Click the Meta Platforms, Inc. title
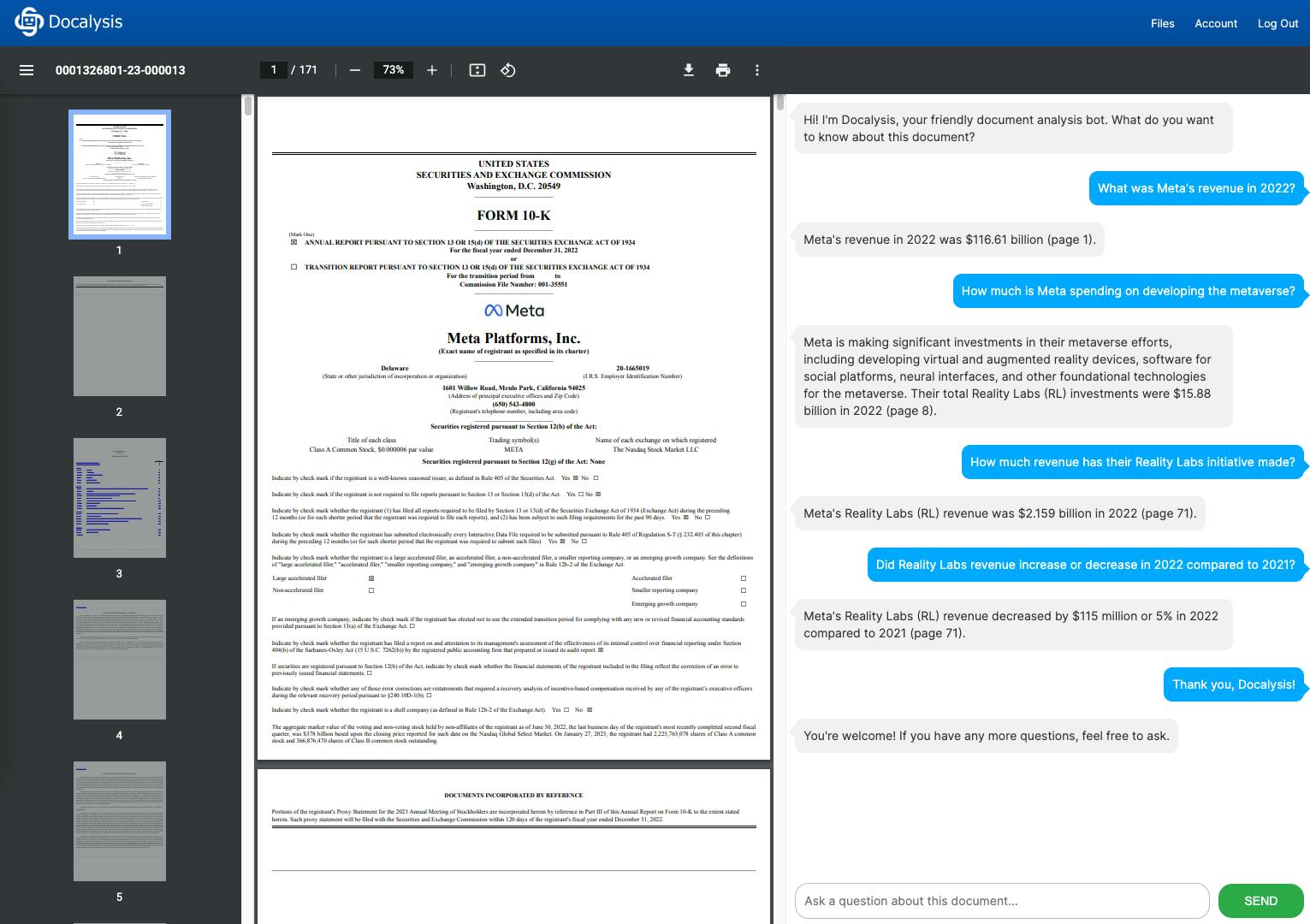Screen dimensions: 1310x924 click(513, 338)
